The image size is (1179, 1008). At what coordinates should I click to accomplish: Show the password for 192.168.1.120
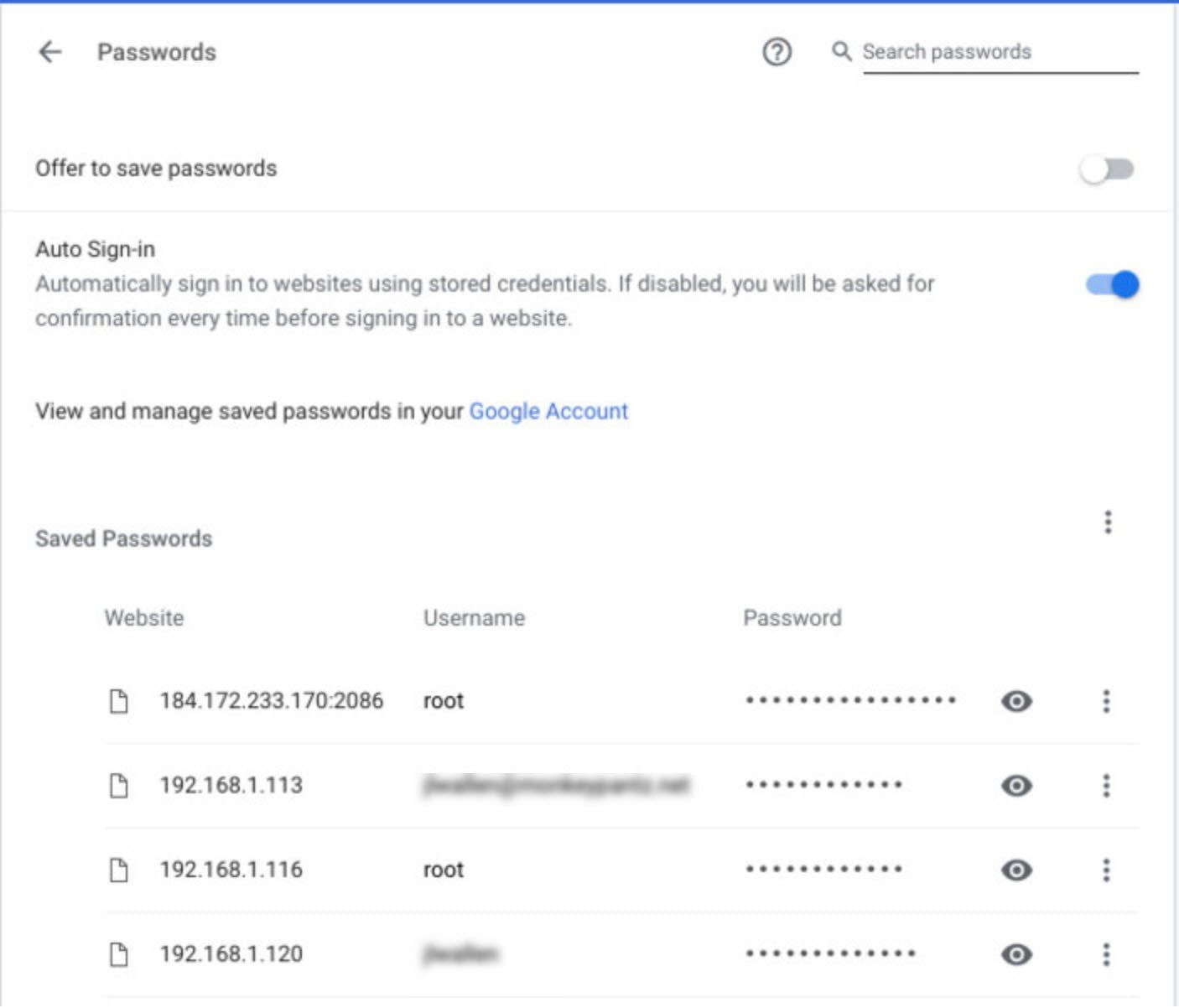coord(1016,953)
